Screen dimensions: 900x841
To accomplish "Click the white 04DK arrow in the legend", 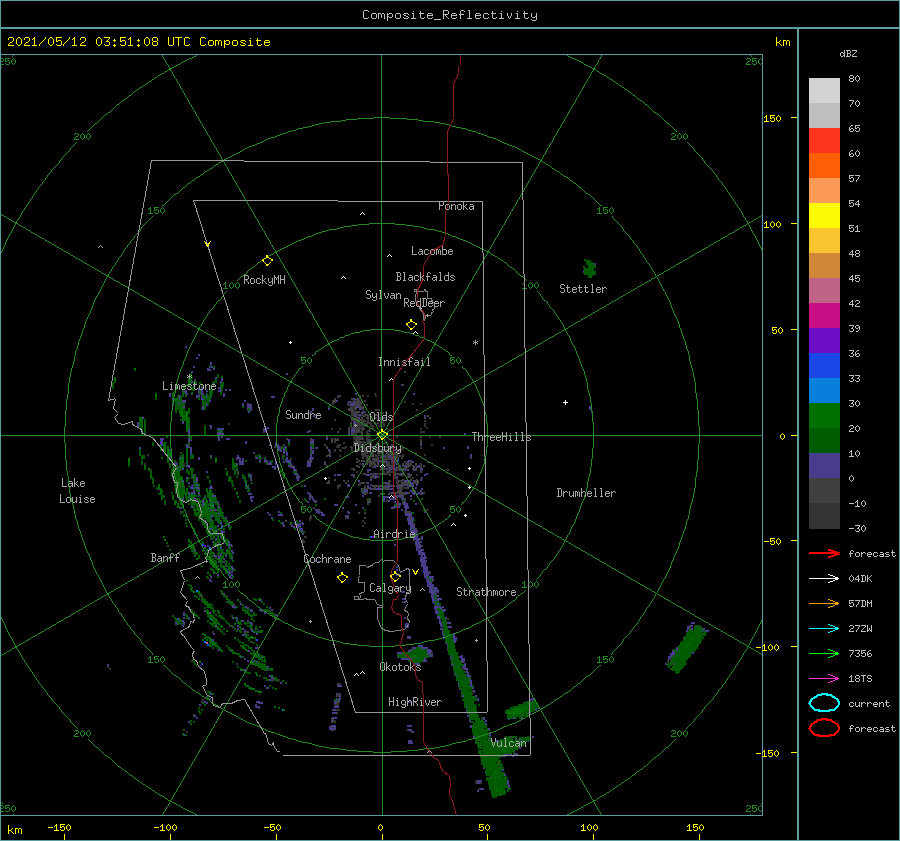I will point(824,578).
